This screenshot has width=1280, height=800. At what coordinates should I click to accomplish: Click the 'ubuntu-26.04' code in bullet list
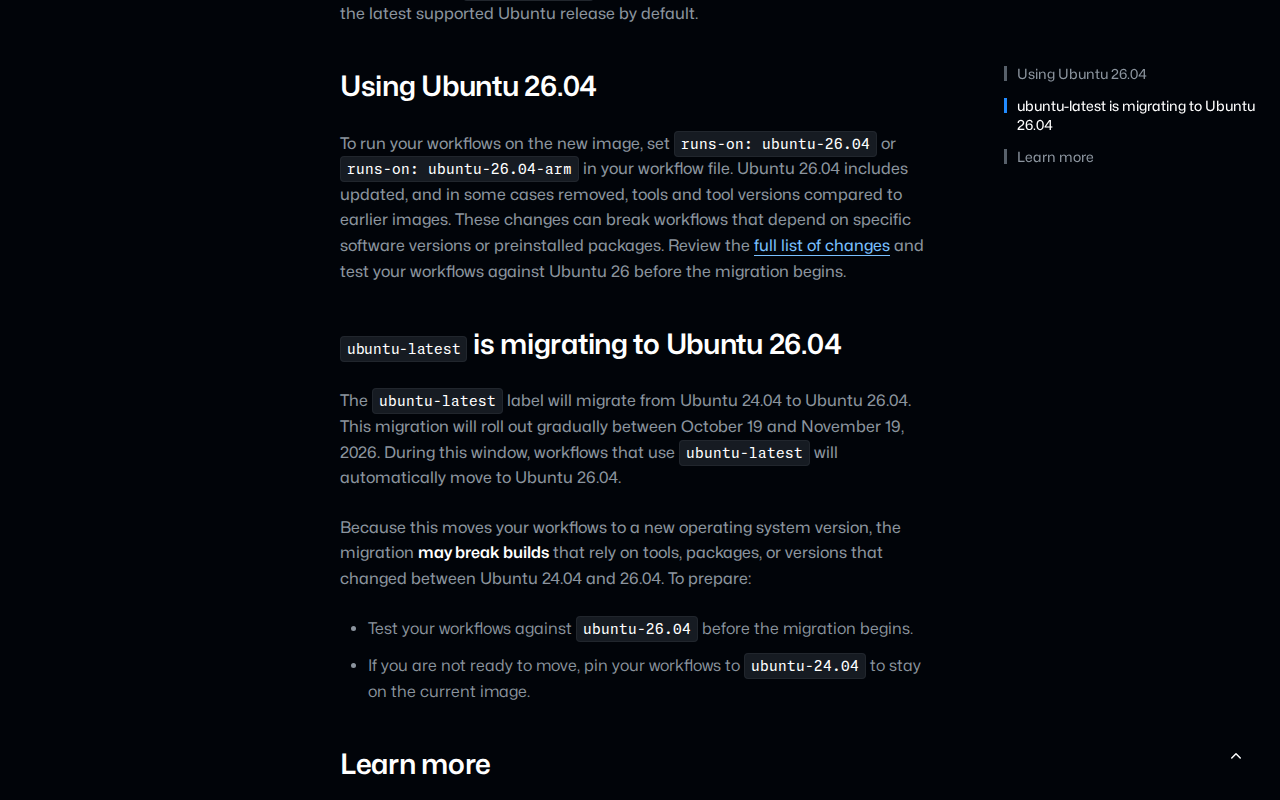coord(637,629)
